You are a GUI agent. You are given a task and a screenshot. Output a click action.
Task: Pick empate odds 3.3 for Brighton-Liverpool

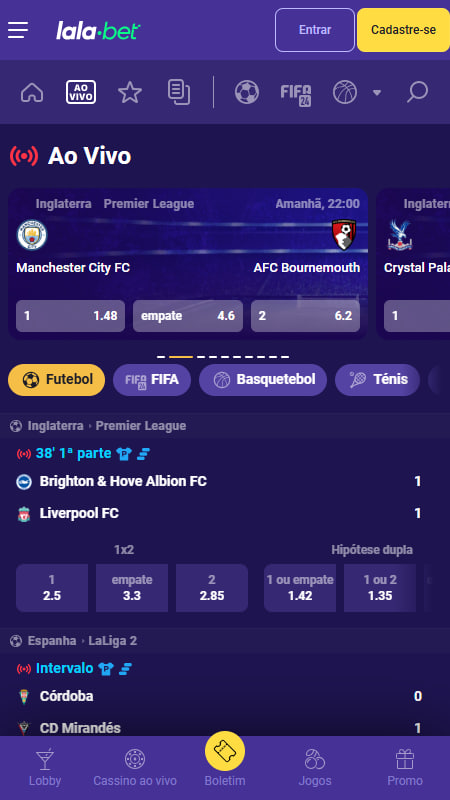132,588
